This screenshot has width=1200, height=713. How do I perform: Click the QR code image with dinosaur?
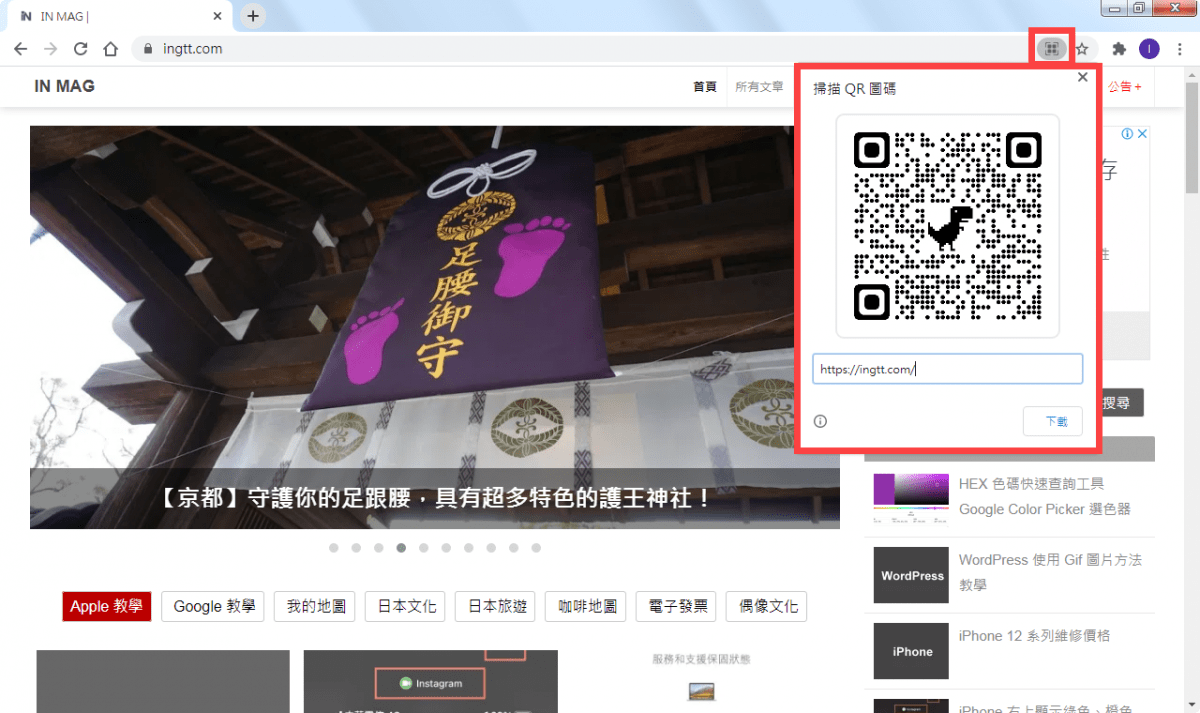pos(947,226)
